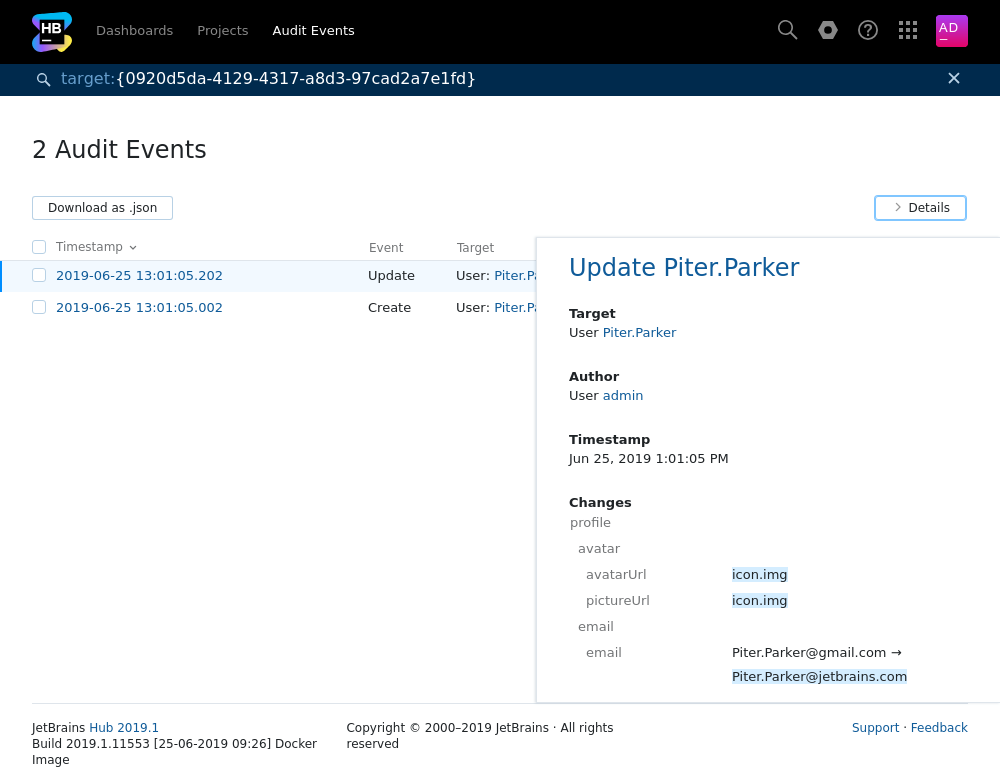Screen dimensions: 1000x784
Task: Click the JetBrains Hub logo
Action: pos(52,31)
